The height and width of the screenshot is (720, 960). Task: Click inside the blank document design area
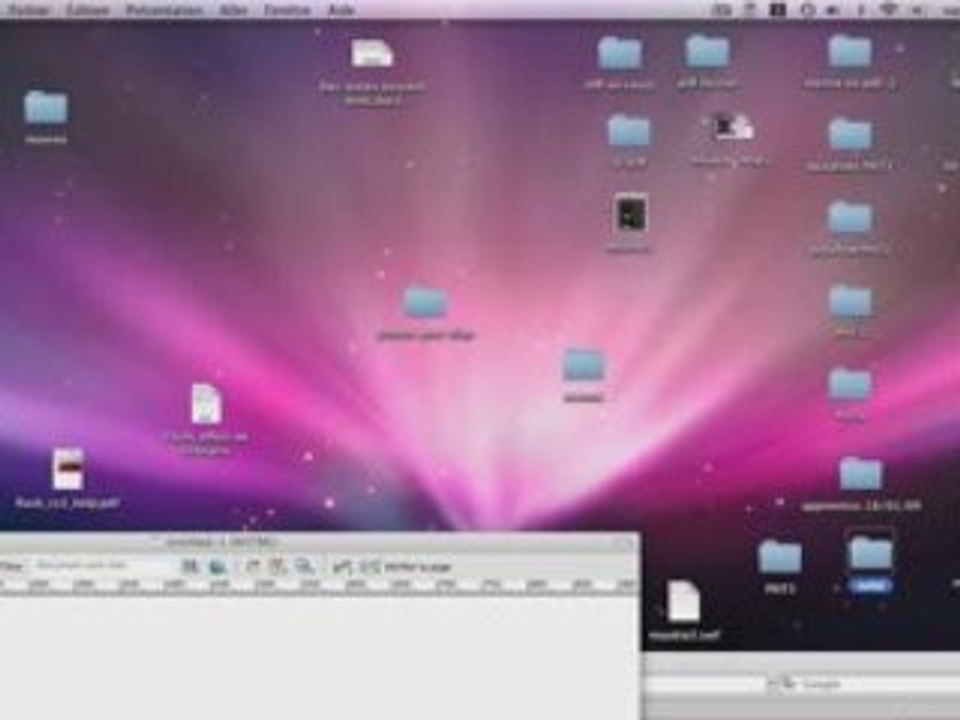coord(318,658)
